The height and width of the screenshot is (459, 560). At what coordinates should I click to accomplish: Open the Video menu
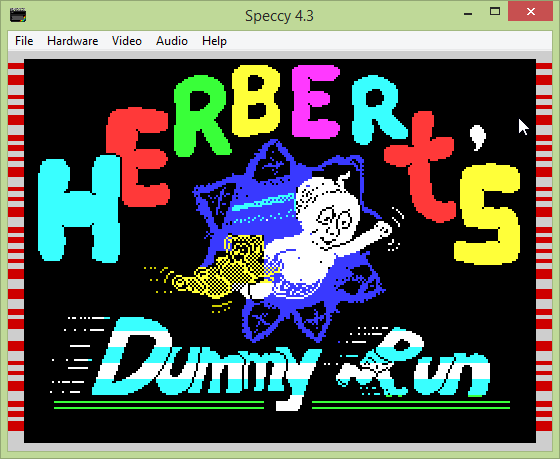[127, 41]
